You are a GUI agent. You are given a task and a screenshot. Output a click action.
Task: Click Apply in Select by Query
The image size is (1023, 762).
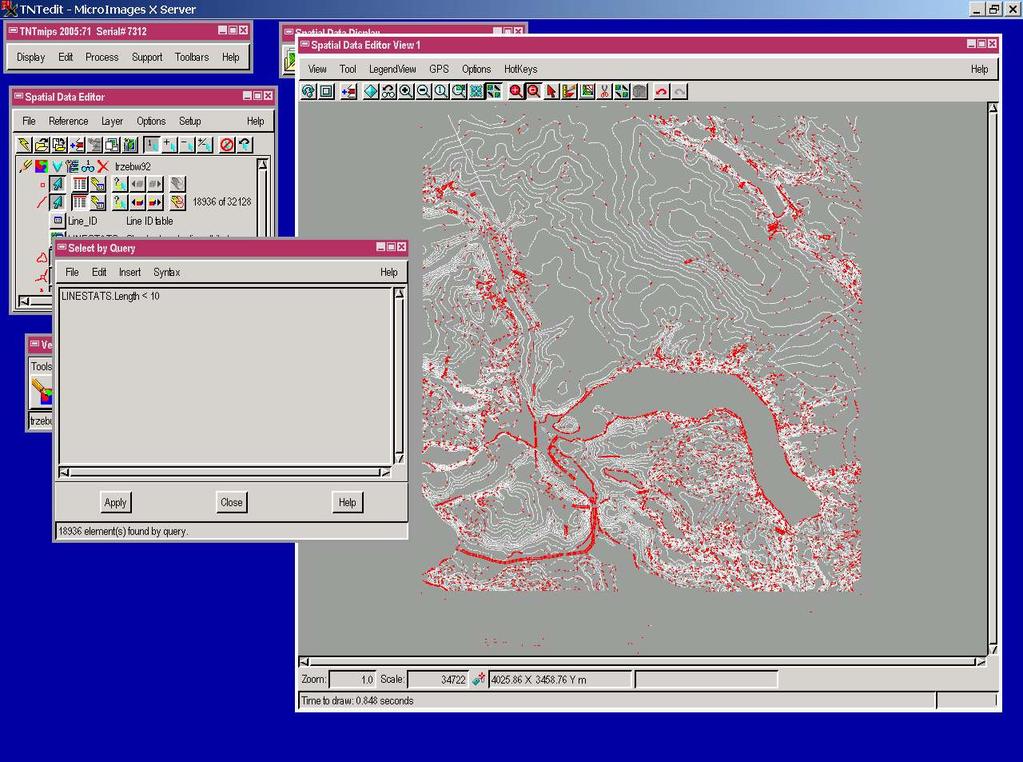pos(115,502)
